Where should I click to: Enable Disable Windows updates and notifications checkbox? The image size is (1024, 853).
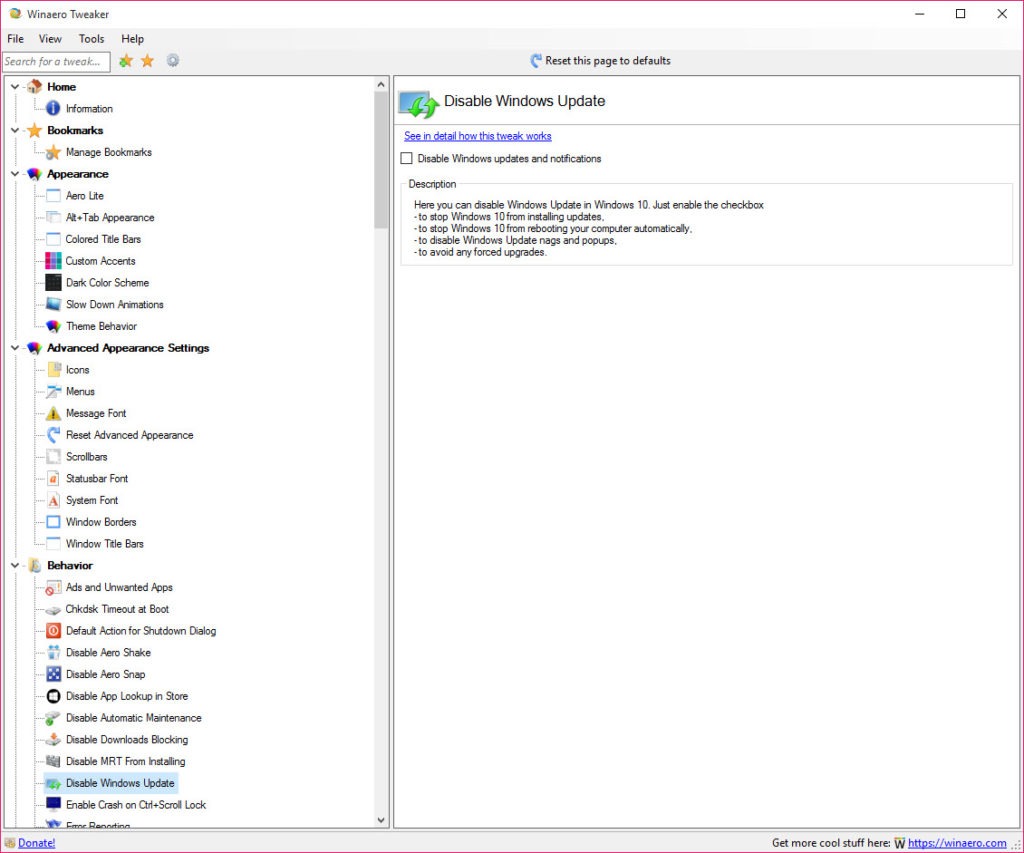point(406,158)
